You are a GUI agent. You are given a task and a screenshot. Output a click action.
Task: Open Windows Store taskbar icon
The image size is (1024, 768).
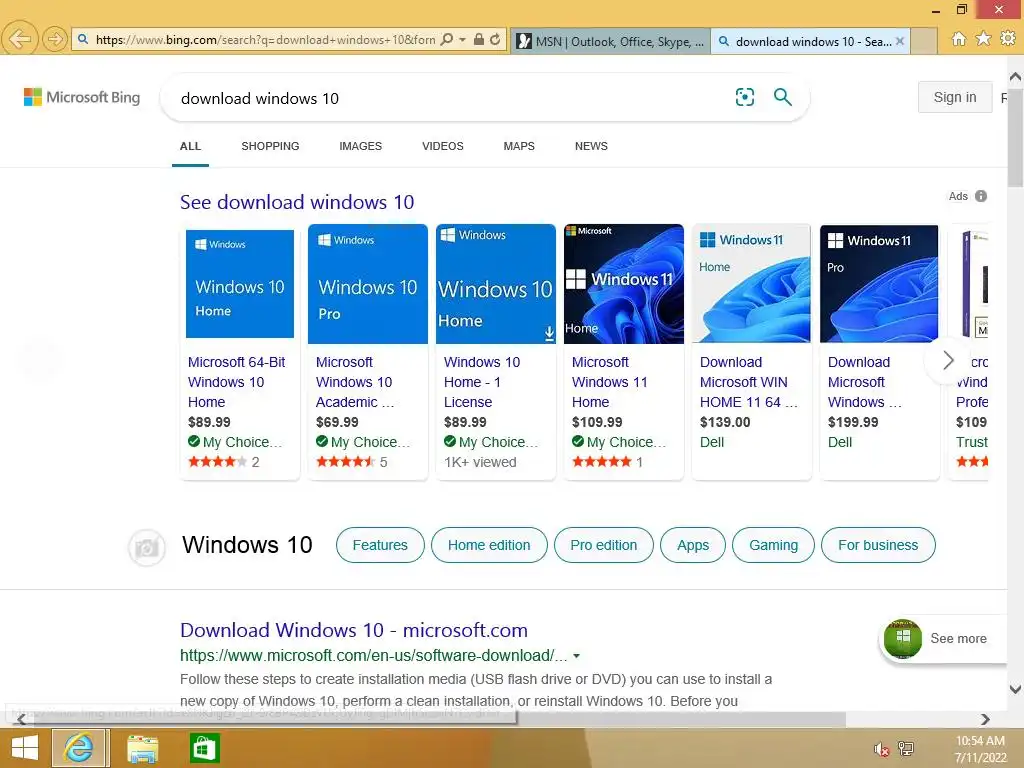(204, 748)
